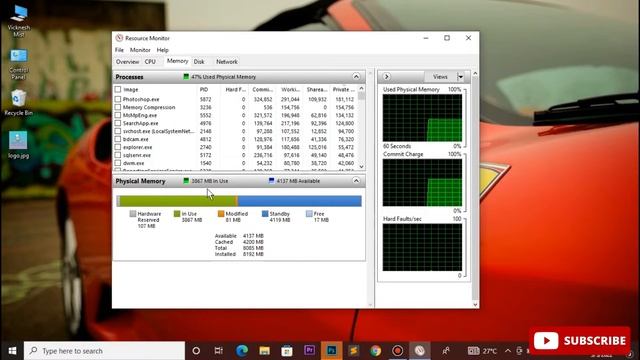The width and height of the screenshot is (640, 360).
Task: Click Resource Monitor taskbar icon
Action: 420,351
